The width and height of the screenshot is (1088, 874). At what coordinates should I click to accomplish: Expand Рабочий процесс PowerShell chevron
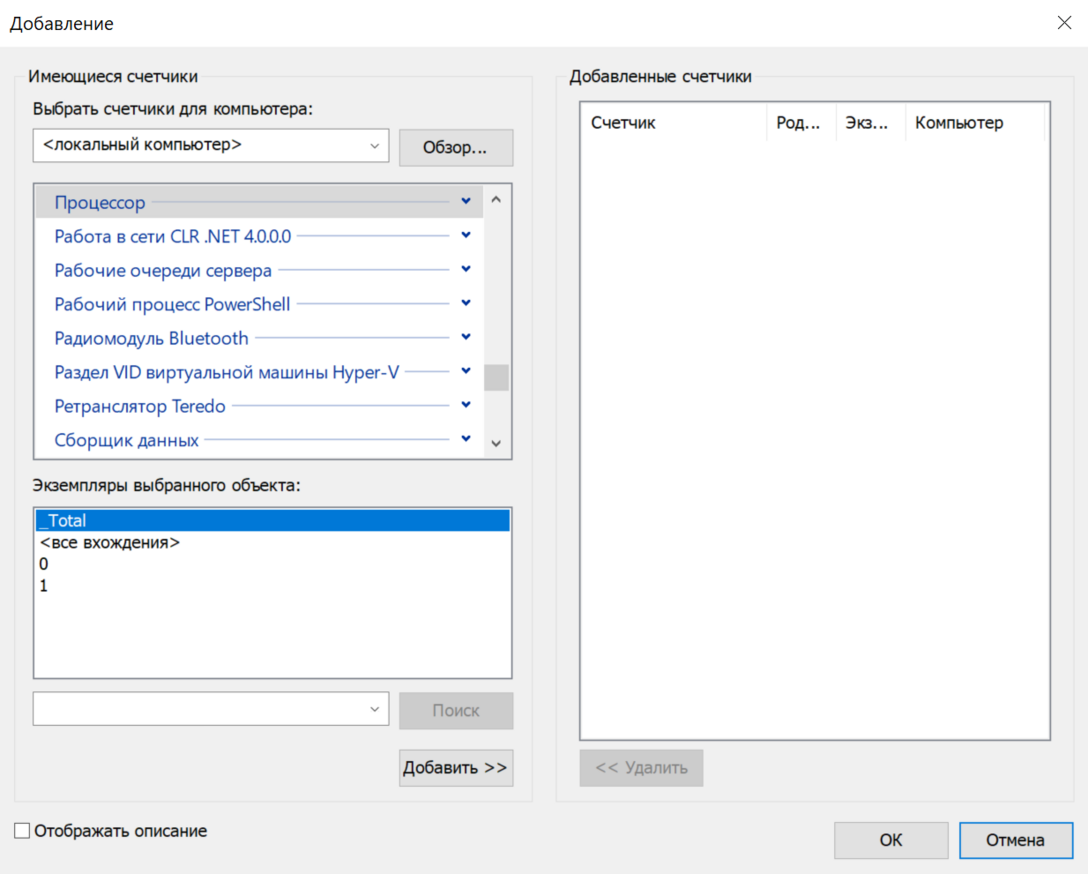(466, 304)
